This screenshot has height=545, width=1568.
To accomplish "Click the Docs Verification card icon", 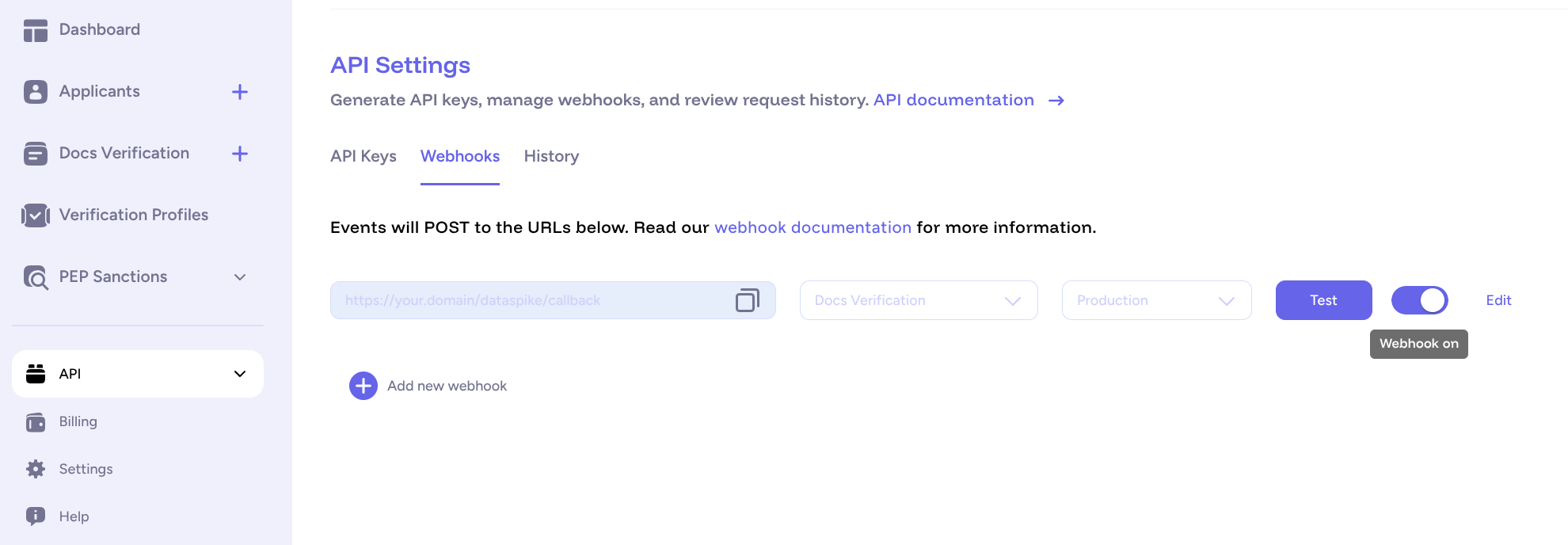I will coord(36,154).
